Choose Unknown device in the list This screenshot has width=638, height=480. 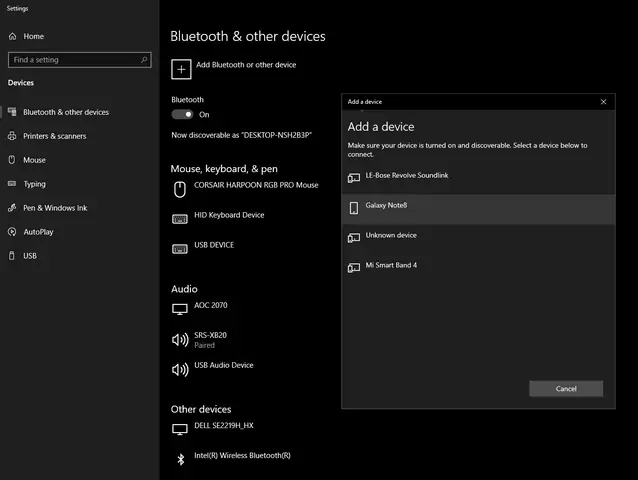tap(478, 239)
